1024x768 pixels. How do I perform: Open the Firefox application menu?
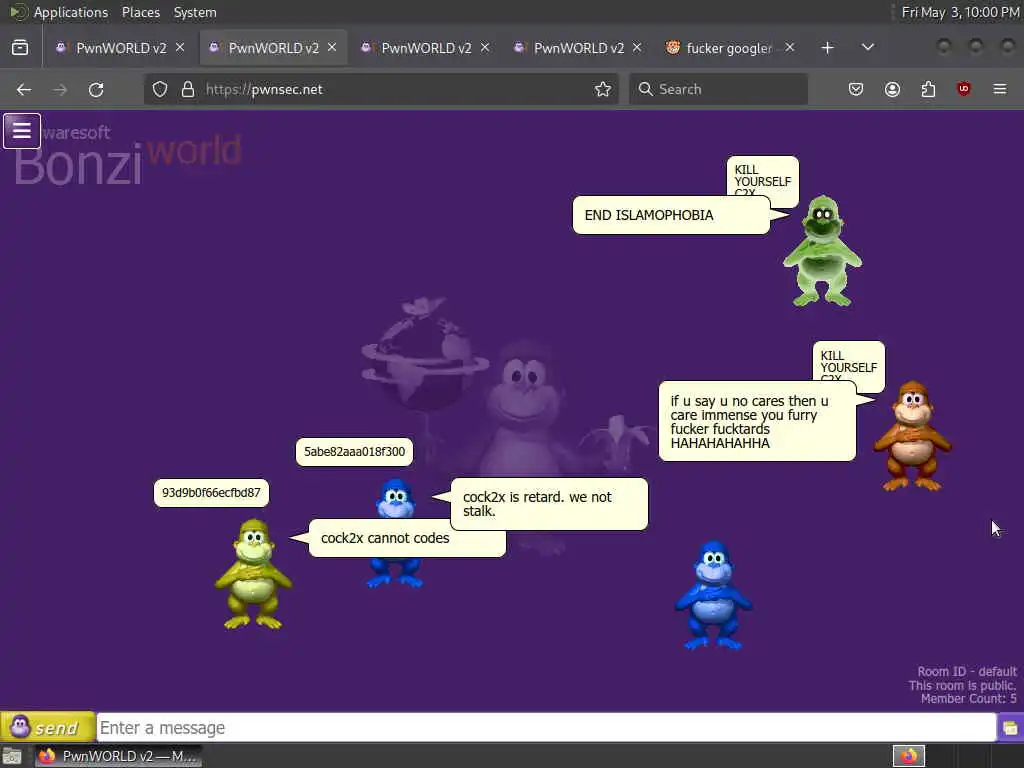1000,89
